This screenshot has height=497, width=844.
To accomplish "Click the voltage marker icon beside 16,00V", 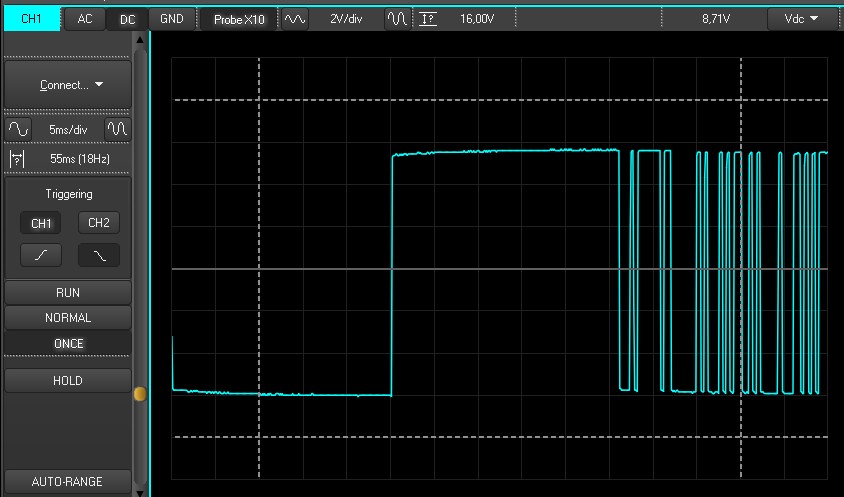I will 428,19.
